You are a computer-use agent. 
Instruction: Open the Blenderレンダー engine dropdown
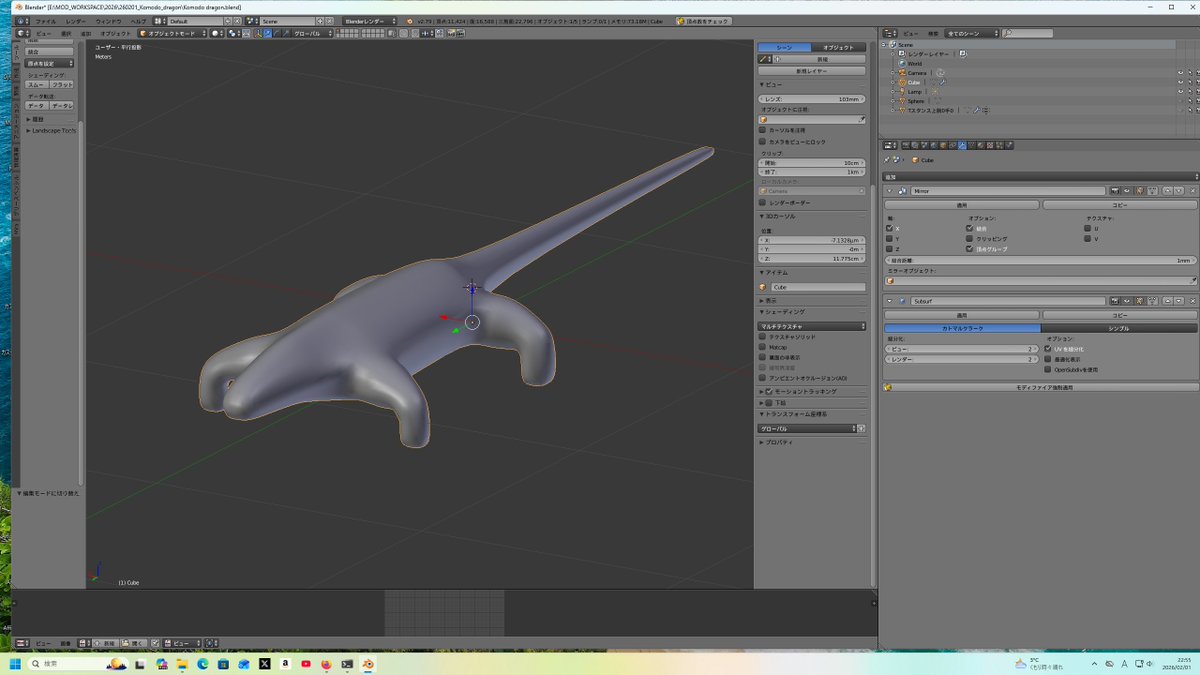(368, 21)
